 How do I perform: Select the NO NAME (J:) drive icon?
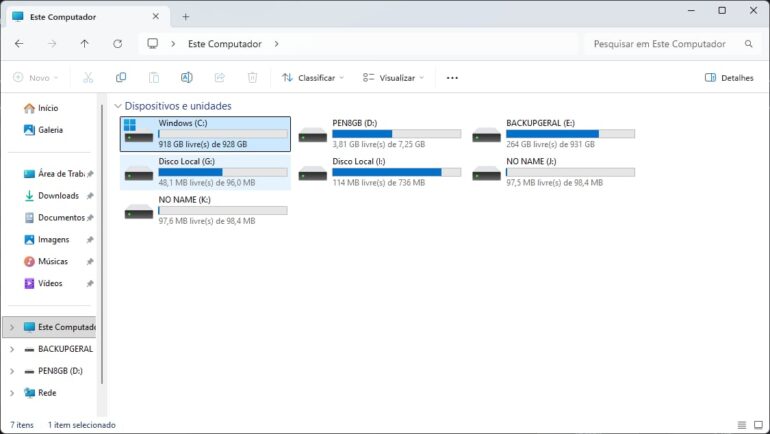(487, 173)
